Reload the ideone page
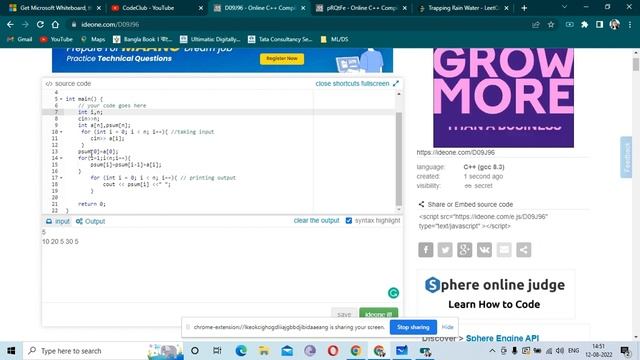Image resolution: width=640 pixels, height=360 pixels. pyautogui.click(x=40, y=24)
